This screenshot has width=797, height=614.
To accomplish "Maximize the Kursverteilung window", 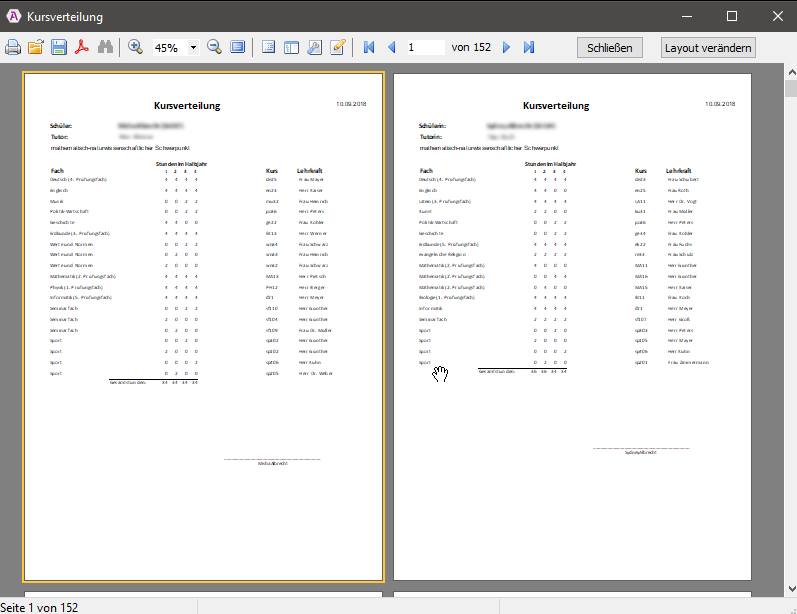I will click(732, 16).
